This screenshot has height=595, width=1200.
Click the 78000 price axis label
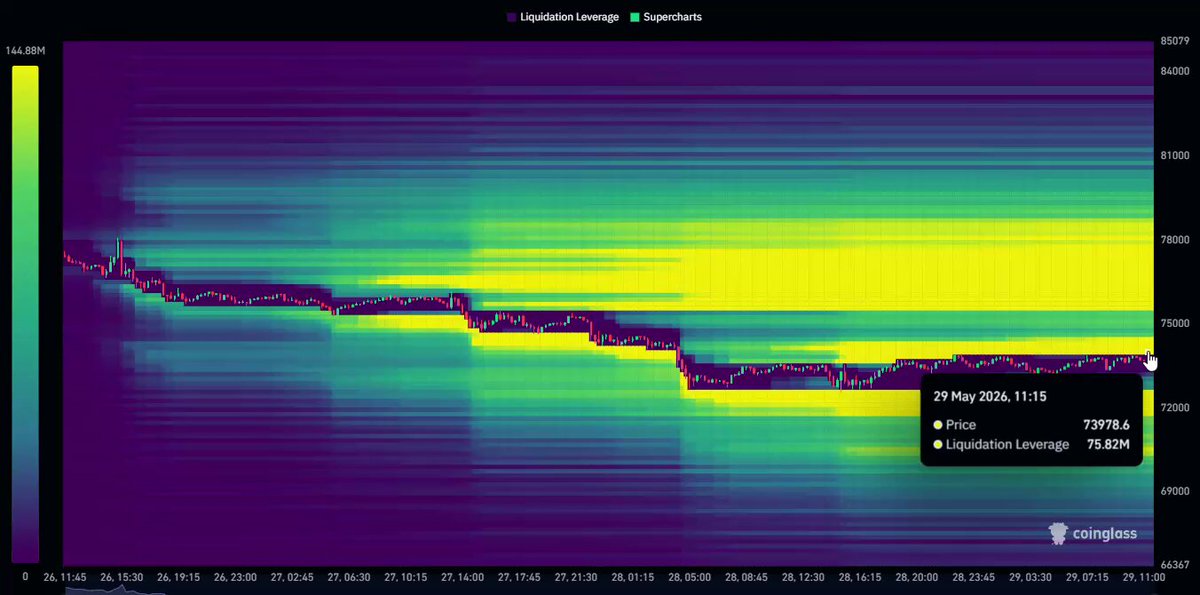[x=1174, y=239]
